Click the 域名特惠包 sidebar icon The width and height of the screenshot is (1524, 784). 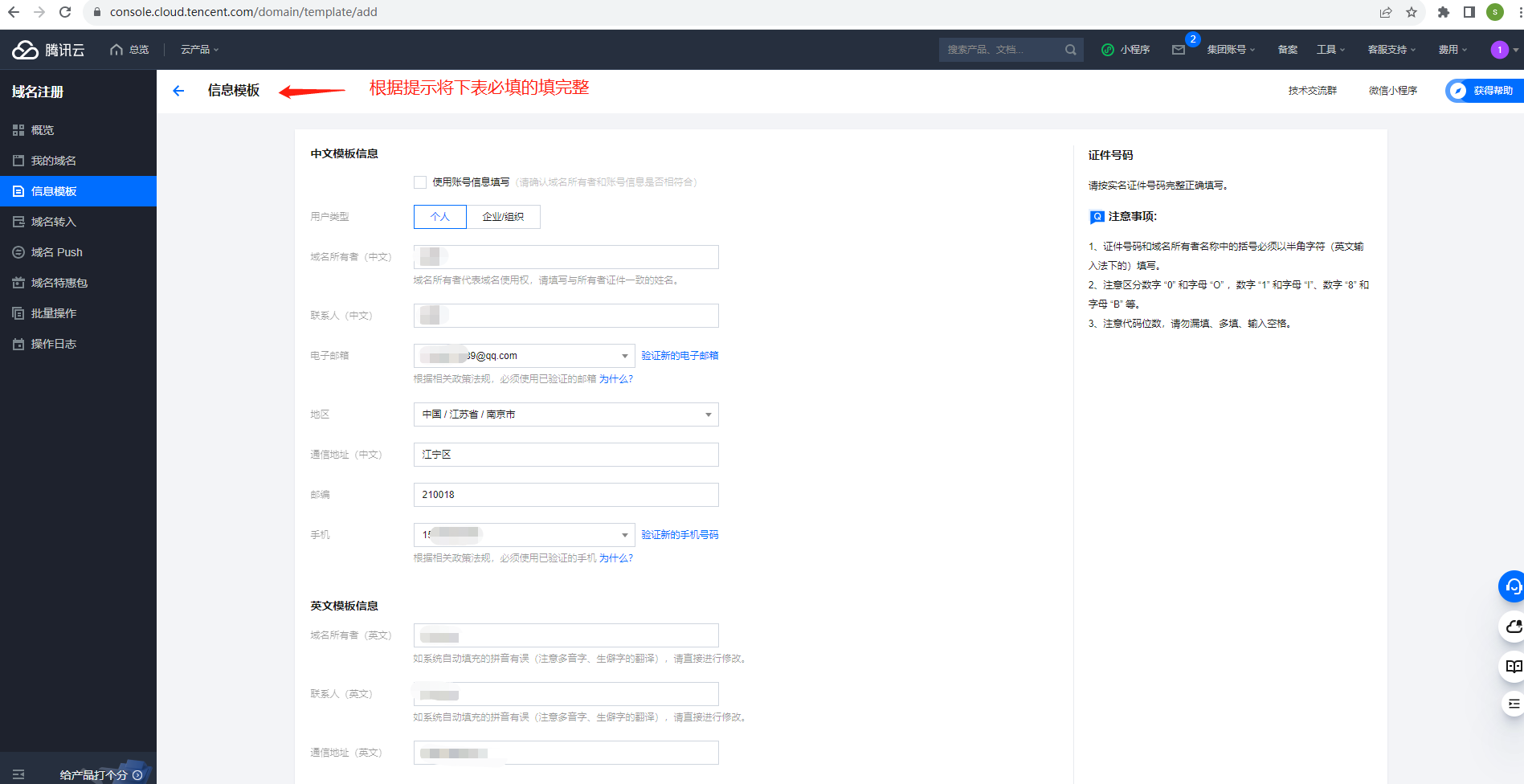pyautogui.click(x=18, y=283)
